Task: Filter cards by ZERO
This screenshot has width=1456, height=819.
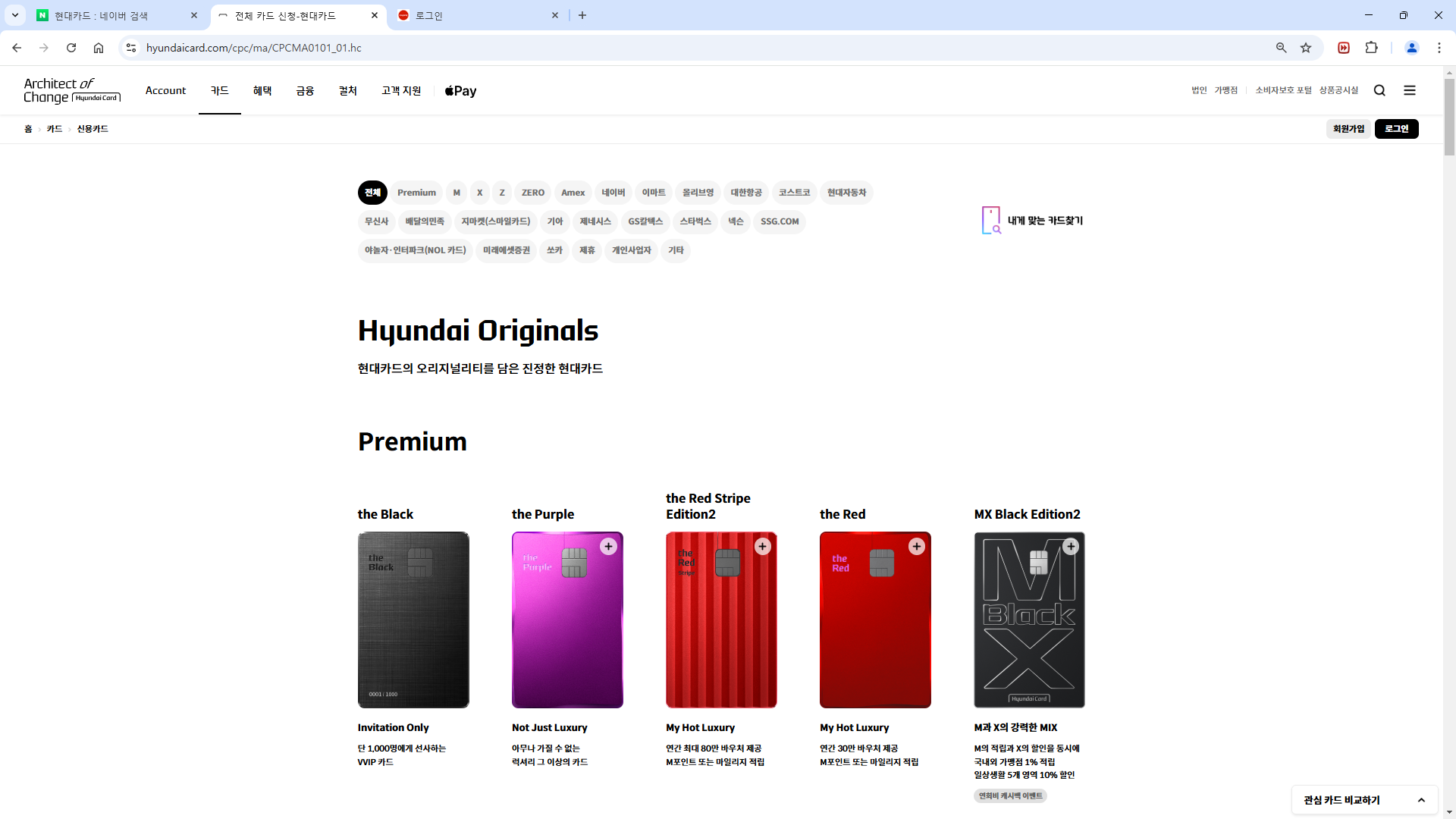Action: 533,193
